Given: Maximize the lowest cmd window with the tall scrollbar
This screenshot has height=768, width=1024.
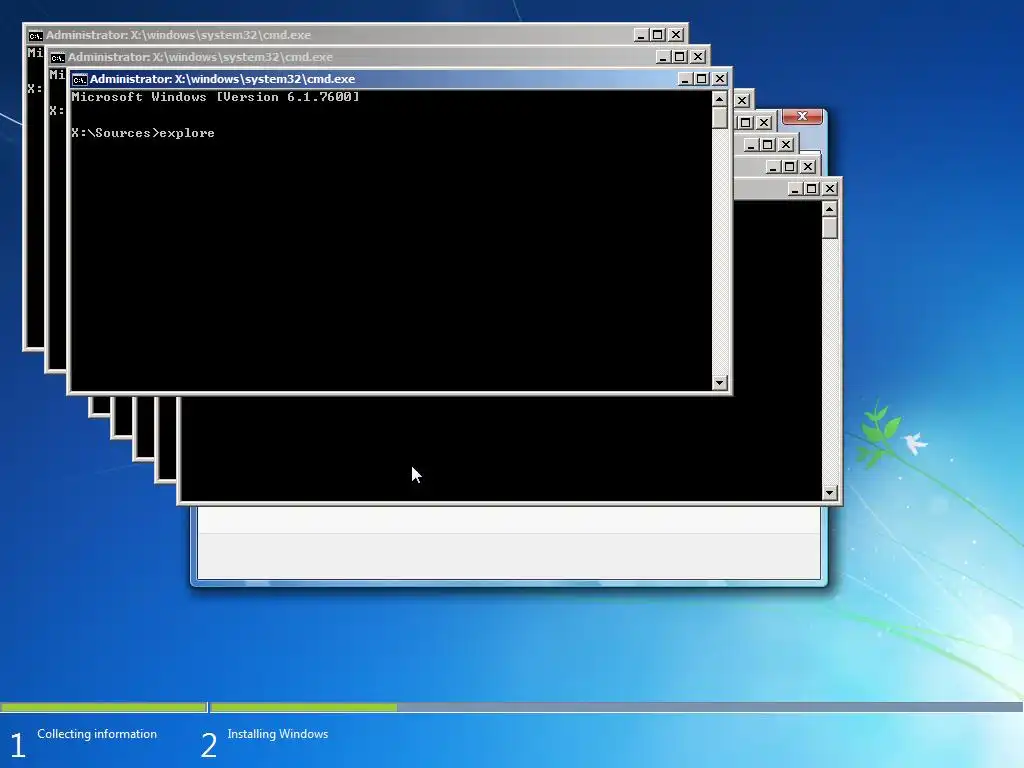Looking at the screenshot, I should click(812, 189).
